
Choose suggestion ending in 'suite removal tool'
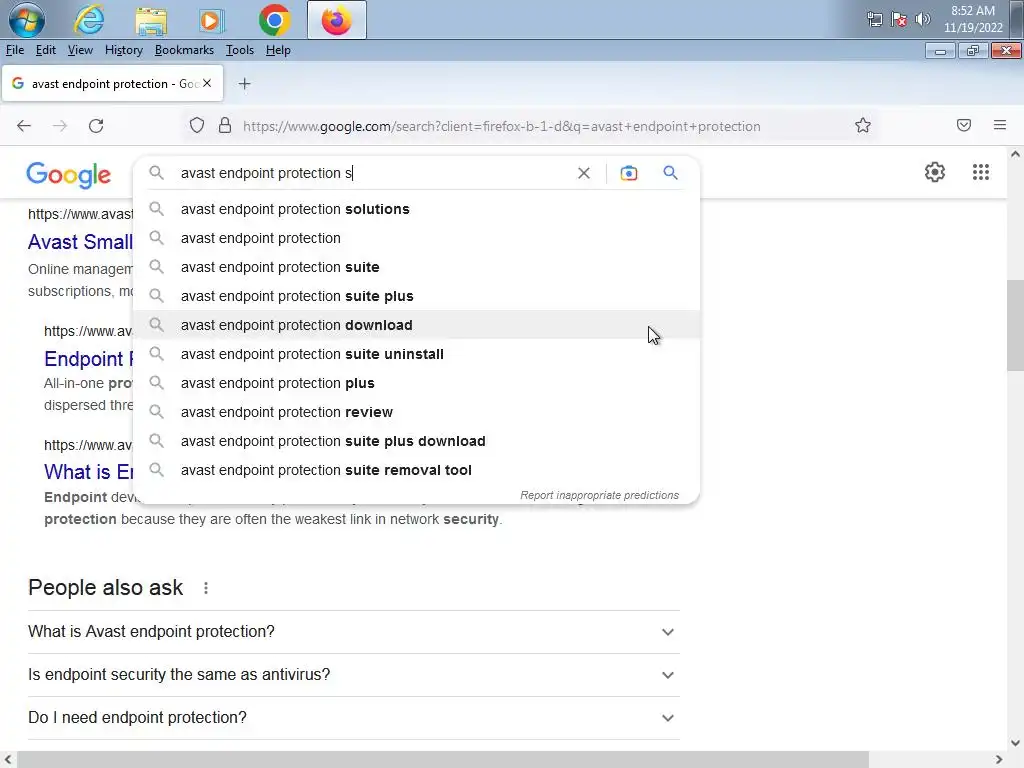pos(416,470)
